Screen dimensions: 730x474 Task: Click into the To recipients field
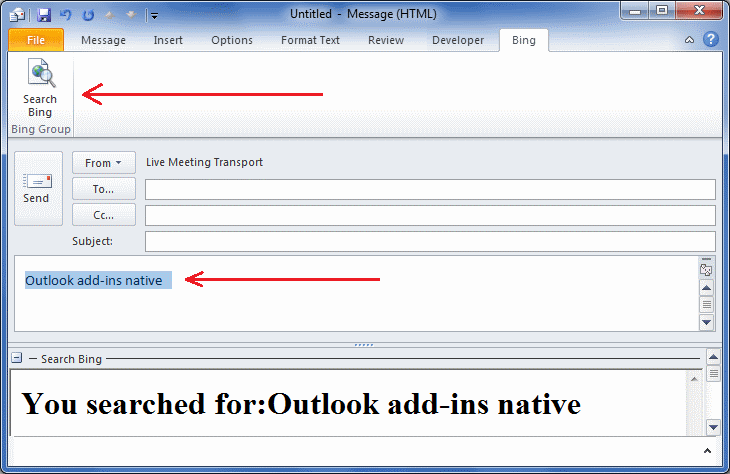point(430,190)
